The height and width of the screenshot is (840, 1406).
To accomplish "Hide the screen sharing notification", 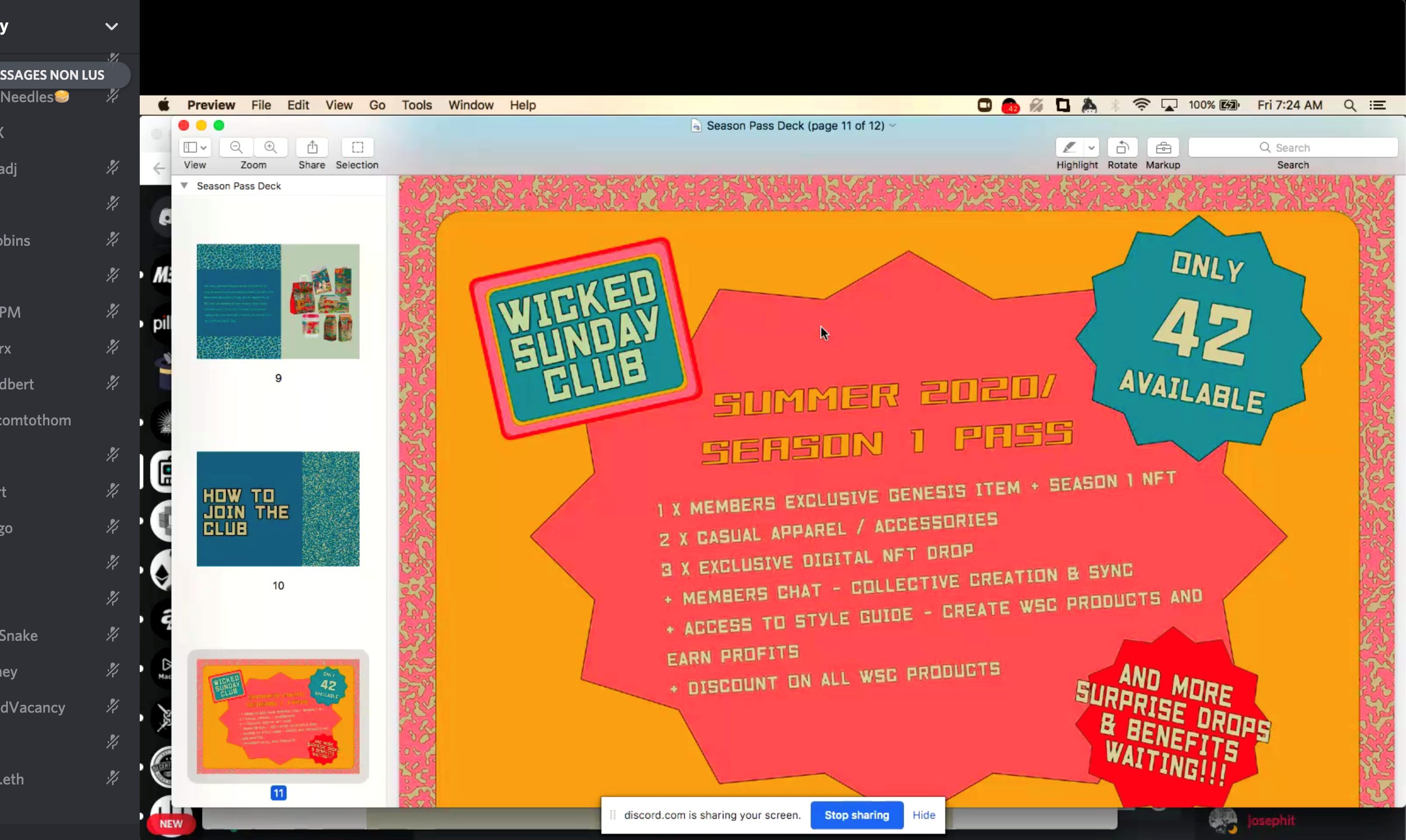I will [x=923, y=815].
